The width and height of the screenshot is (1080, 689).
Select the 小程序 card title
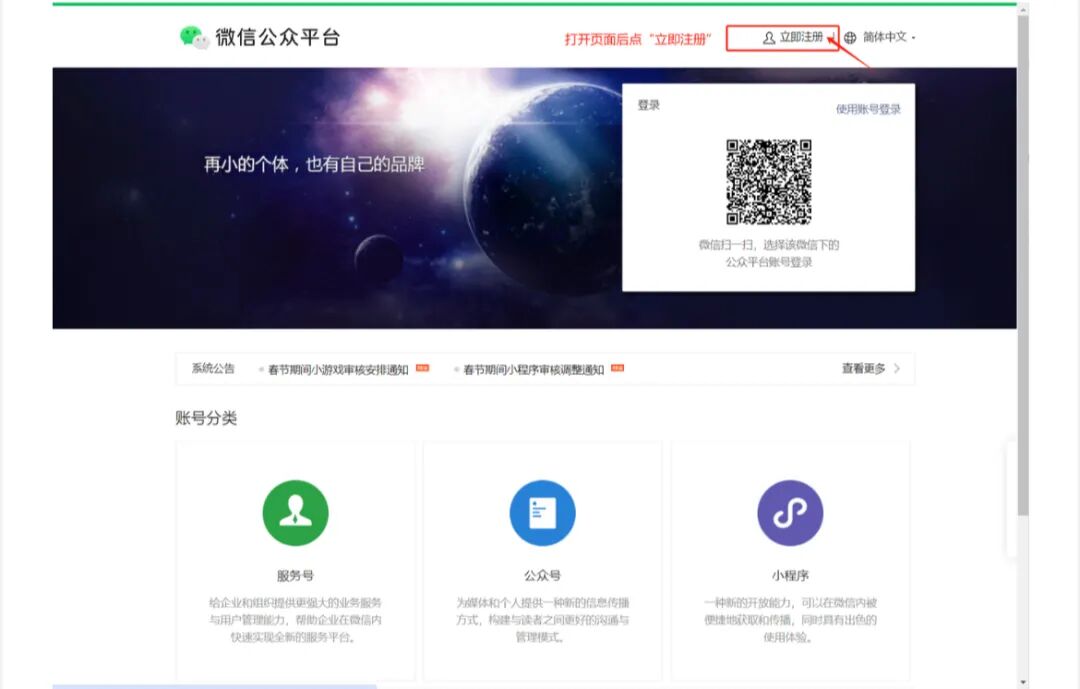point(790,575)
